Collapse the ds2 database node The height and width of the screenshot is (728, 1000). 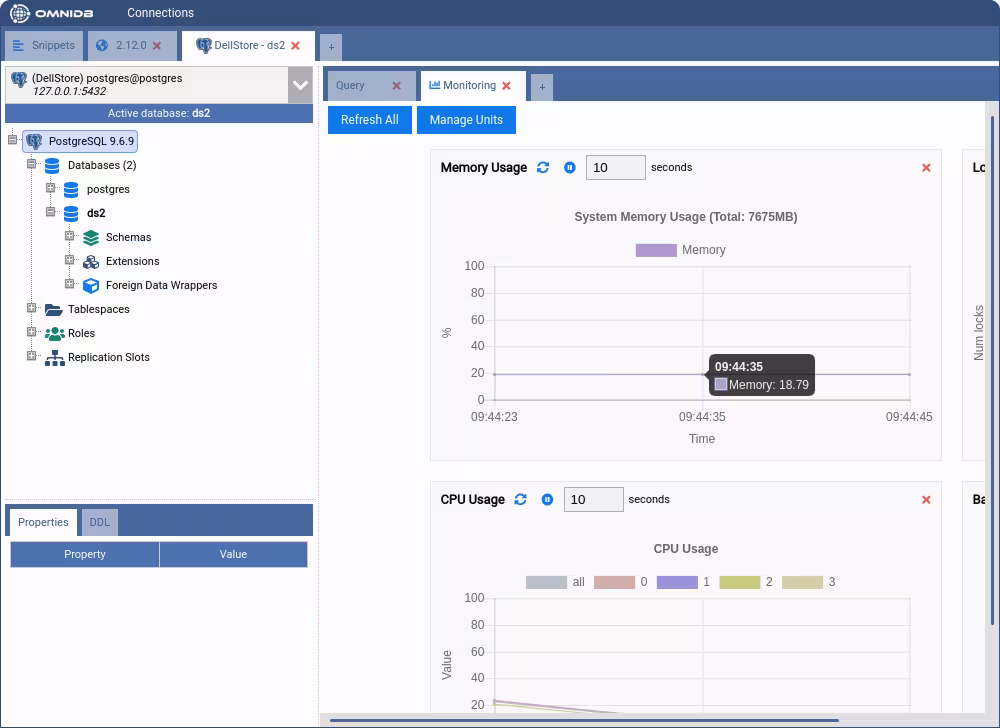coord(50,212)
